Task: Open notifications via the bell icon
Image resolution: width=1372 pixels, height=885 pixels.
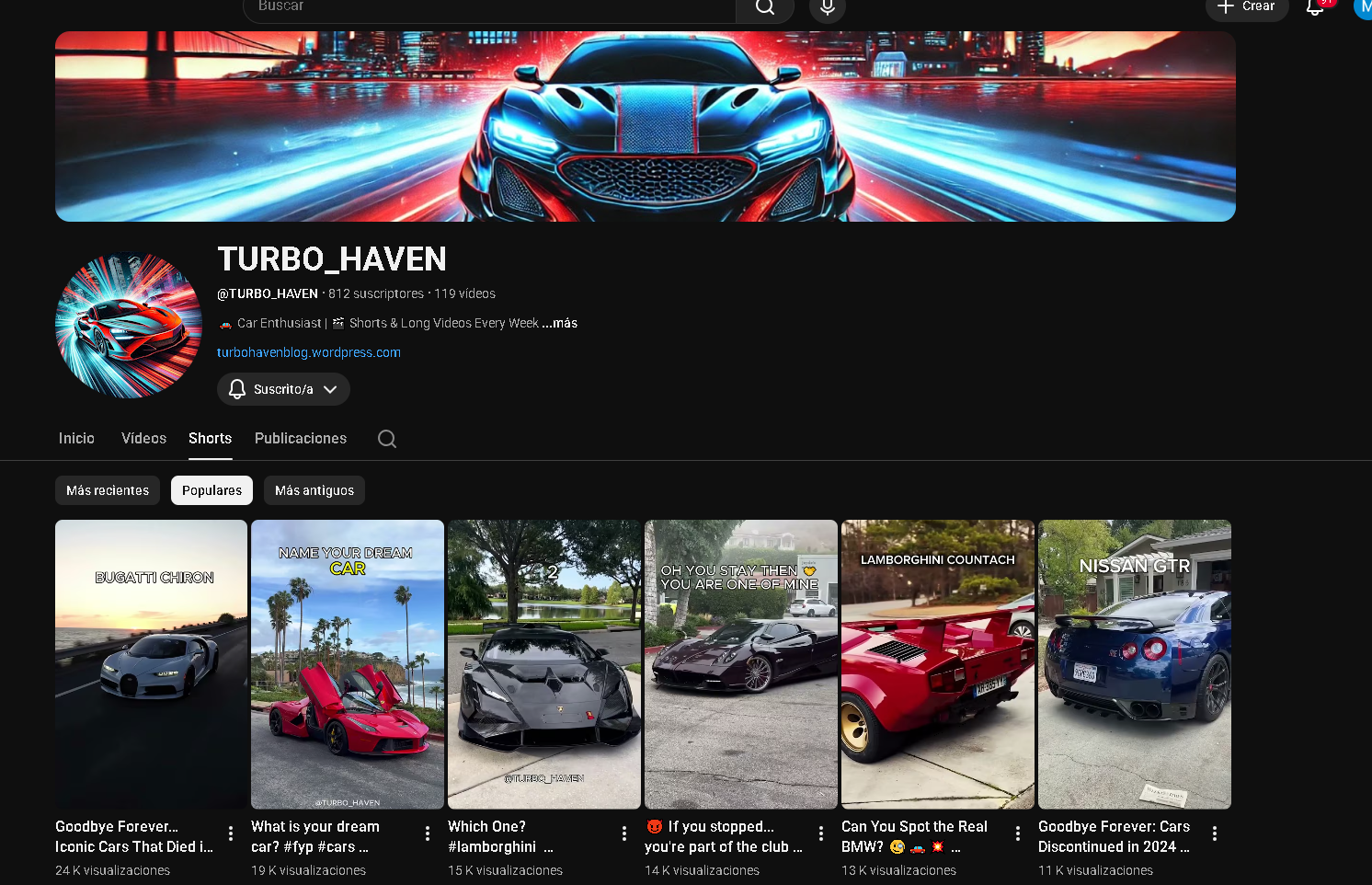Action: [x=1315, y=7]
